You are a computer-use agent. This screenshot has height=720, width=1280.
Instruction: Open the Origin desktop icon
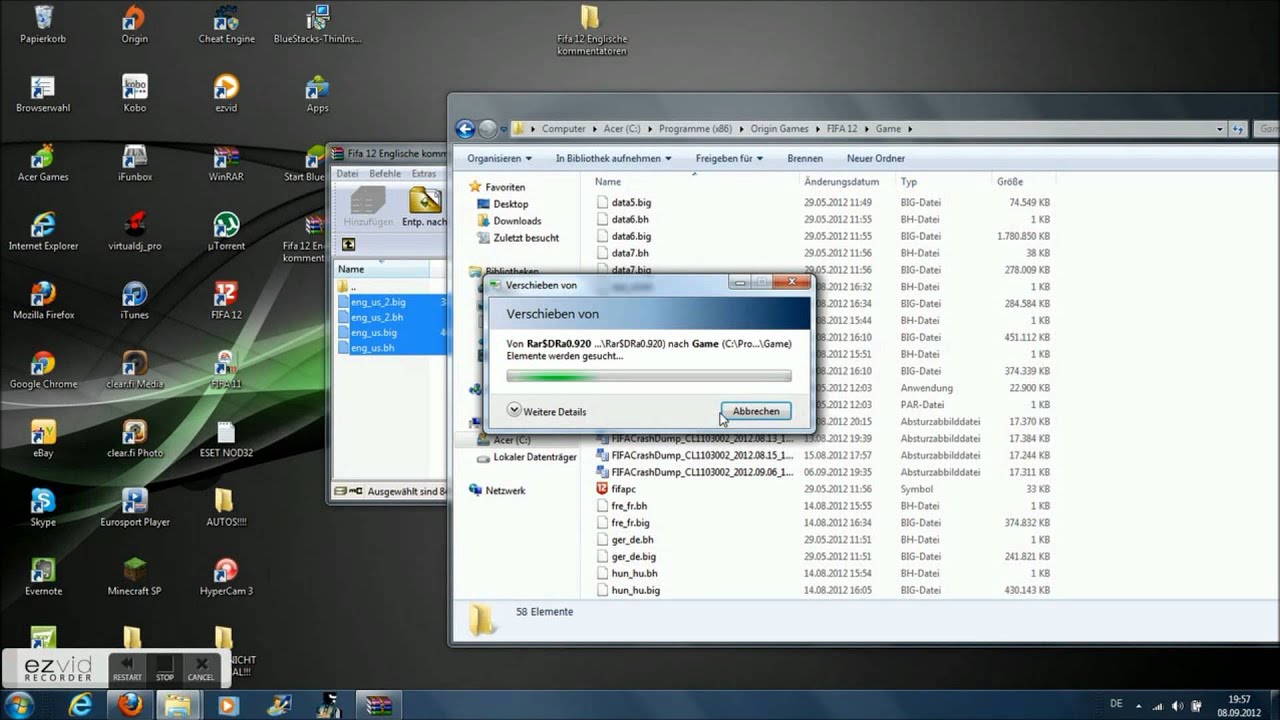tap(134, 26)
